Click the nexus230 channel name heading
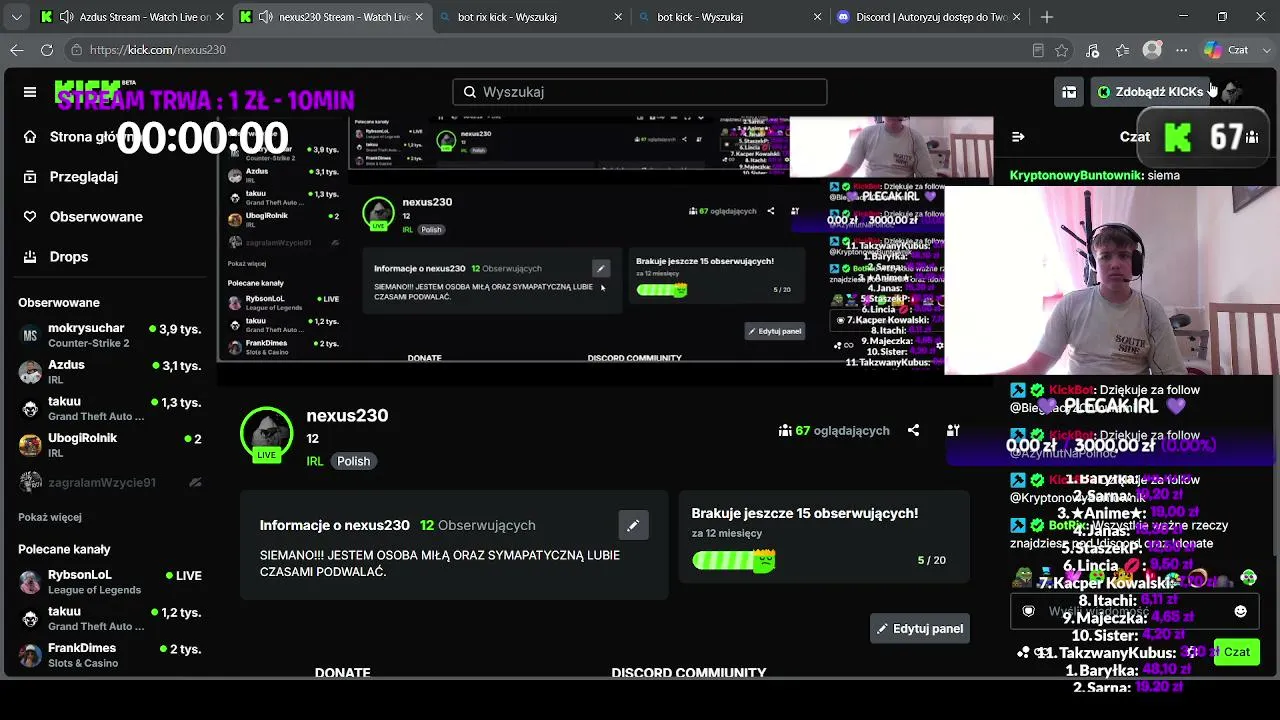The image size is (1280, 720). tap(347, 416)
